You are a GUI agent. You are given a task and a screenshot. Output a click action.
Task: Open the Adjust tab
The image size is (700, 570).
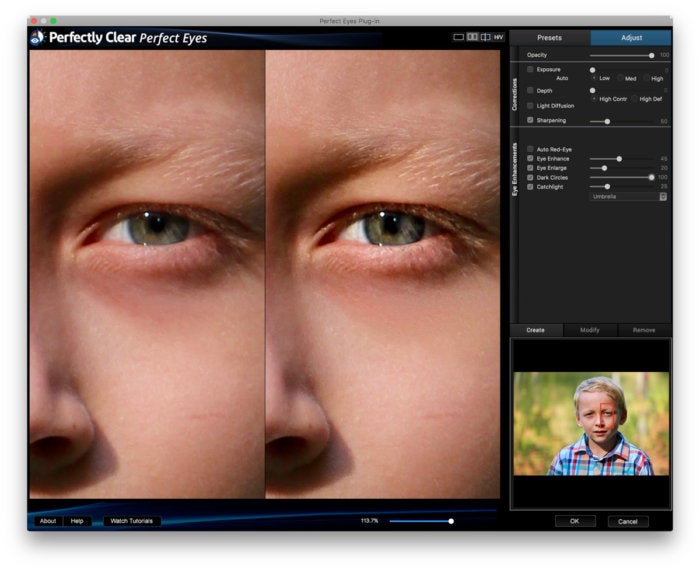click(631, 38)
